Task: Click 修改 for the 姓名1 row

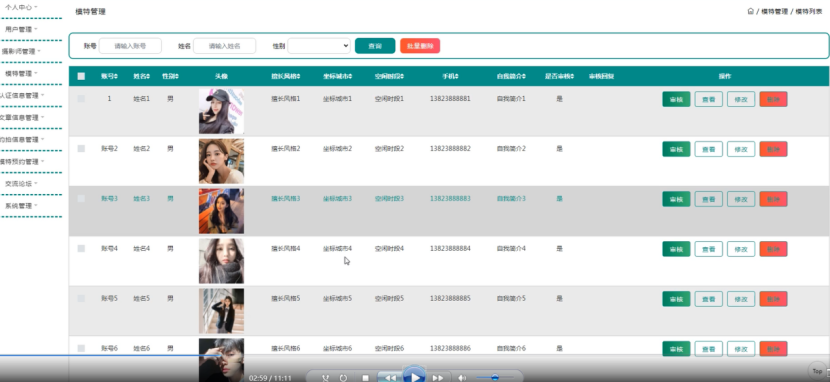Action: [741, 99]
